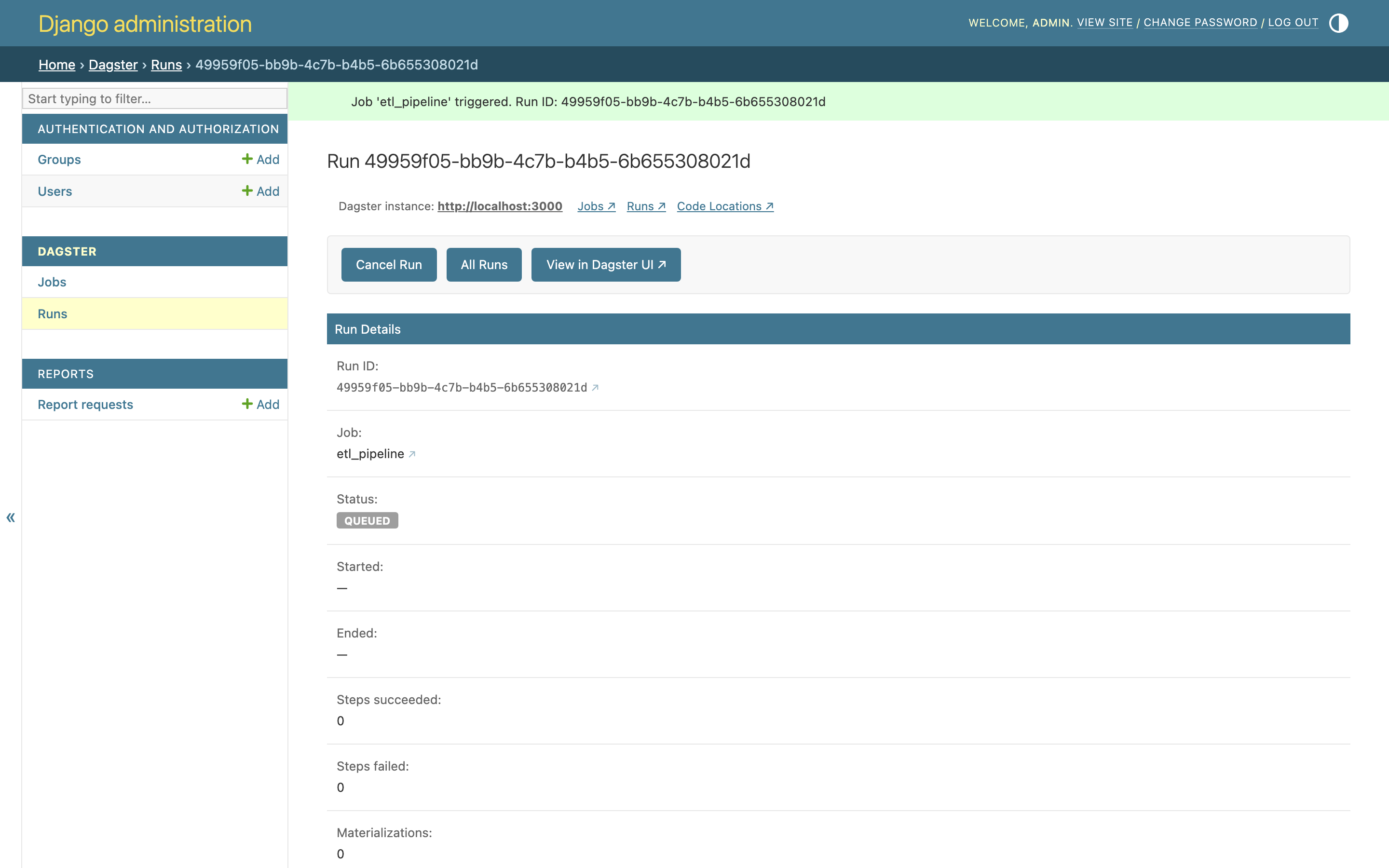Click the Django administration title
The height and width of the screenshot is (868, 1389).
(145, 24)
